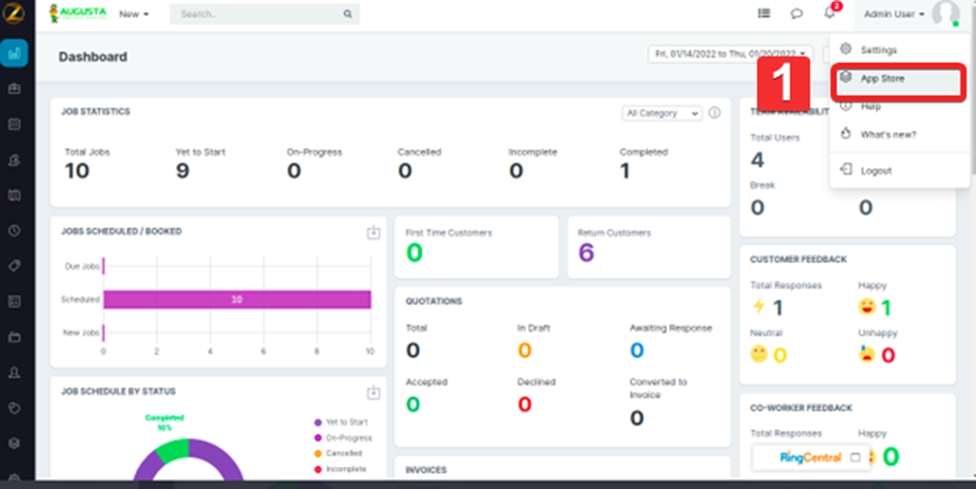Click the Job Statistics info icon

point(715,113)
